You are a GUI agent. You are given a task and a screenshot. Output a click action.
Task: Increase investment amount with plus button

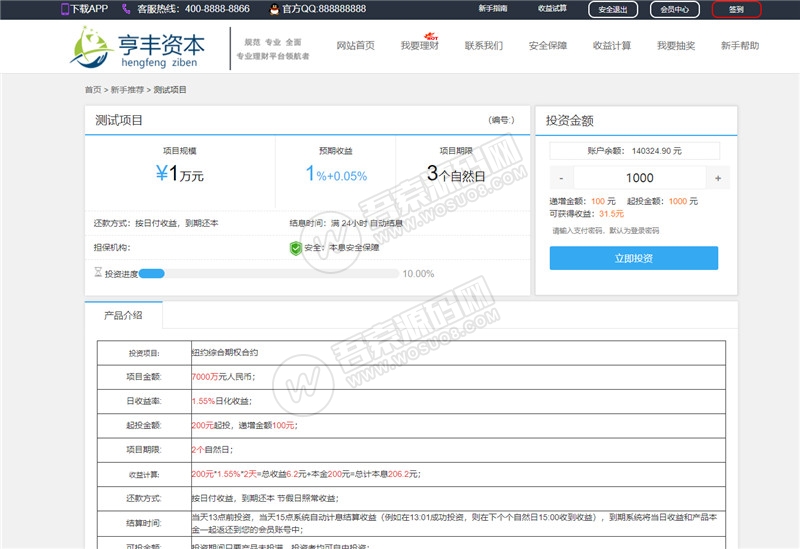point(718,178)
